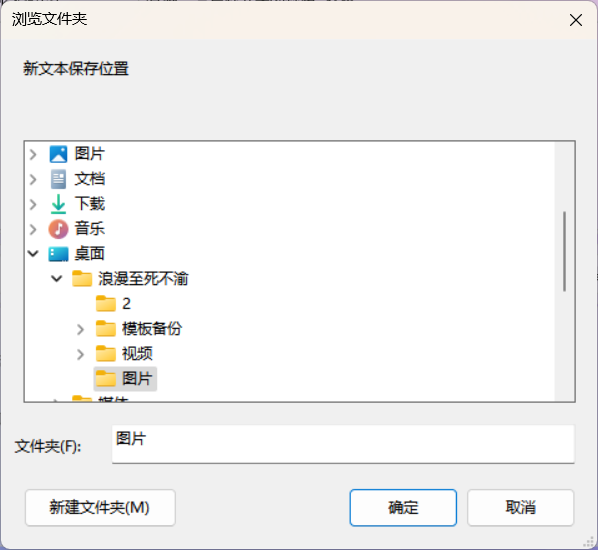Expand the 视频 folder chevron
The height and width of the screenshot is (550, 598).
[80, 354]
